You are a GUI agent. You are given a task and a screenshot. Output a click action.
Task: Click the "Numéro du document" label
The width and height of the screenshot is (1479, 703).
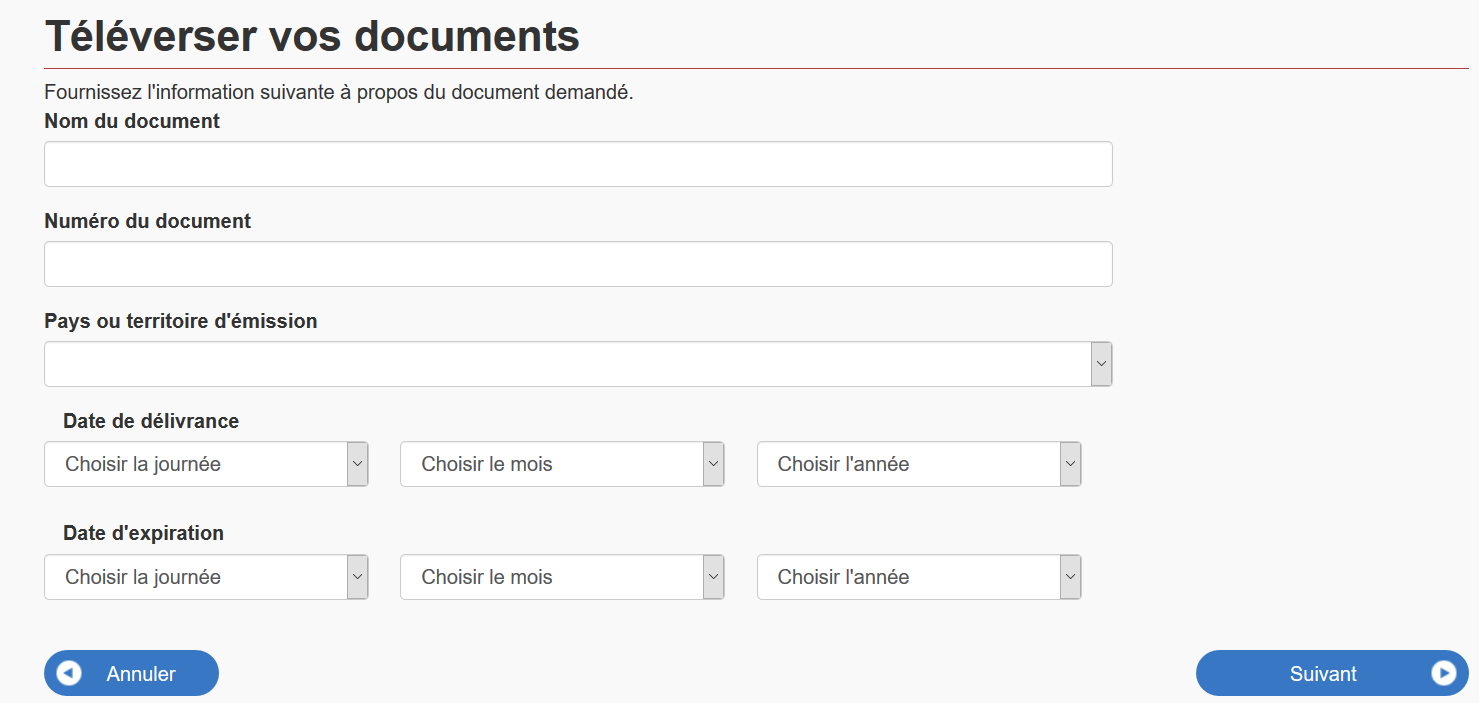click(x=148, y=221)
